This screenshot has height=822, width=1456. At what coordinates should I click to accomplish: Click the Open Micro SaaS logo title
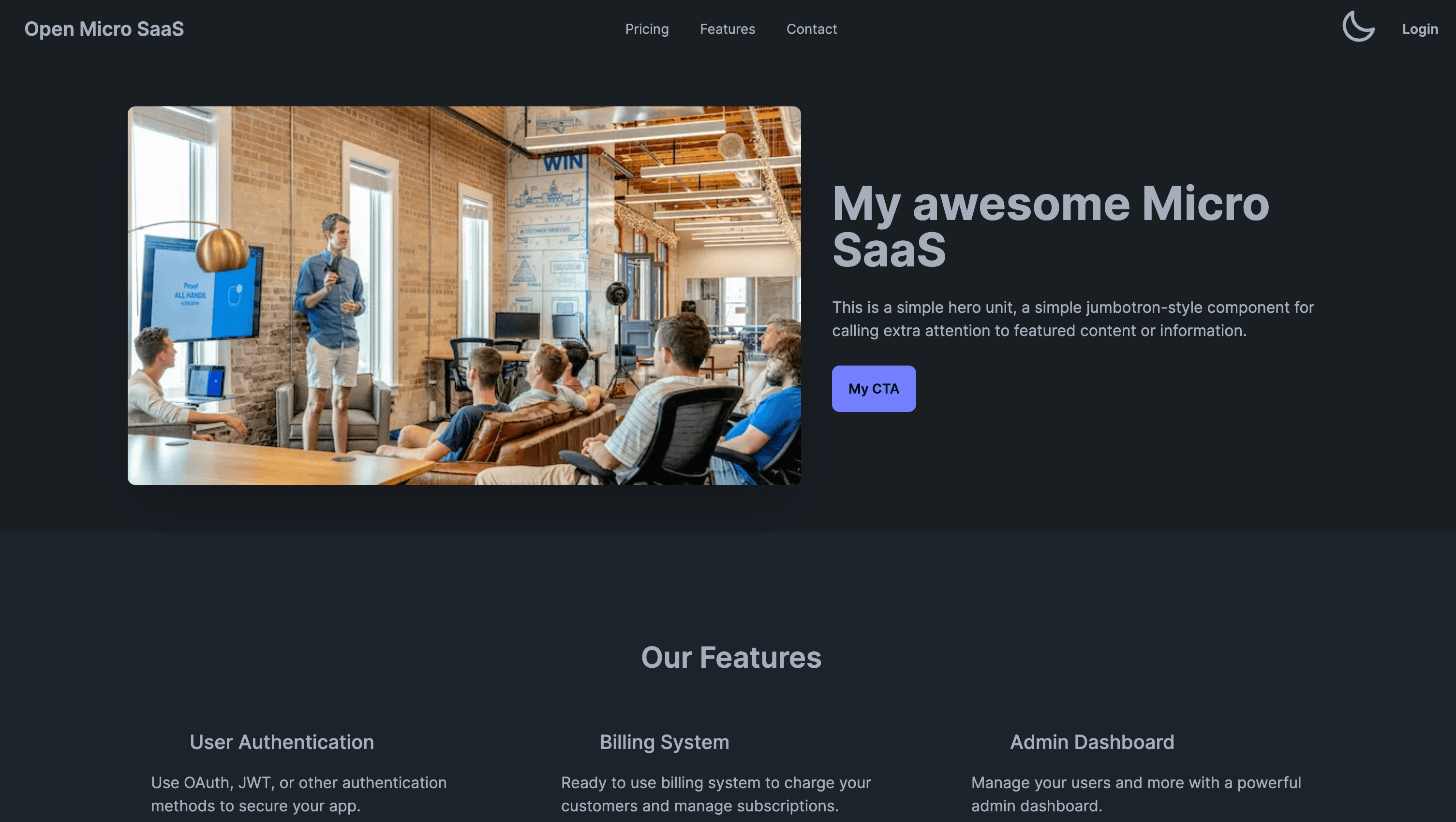pos(104,29)
